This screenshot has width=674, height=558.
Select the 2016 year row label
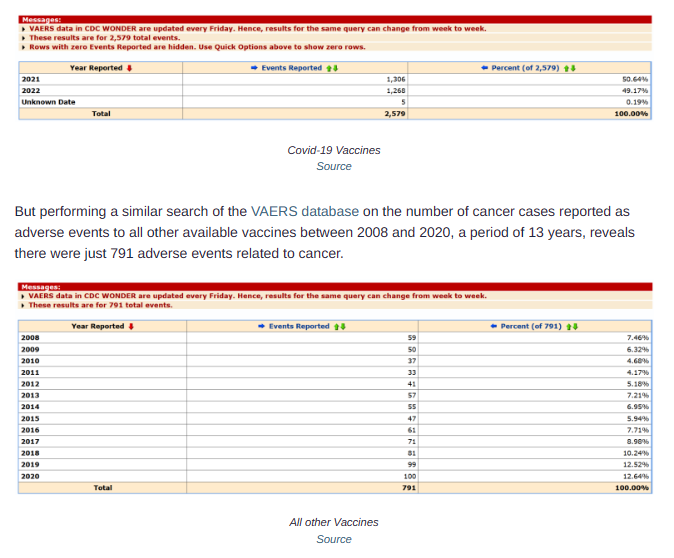click(30, 430)
